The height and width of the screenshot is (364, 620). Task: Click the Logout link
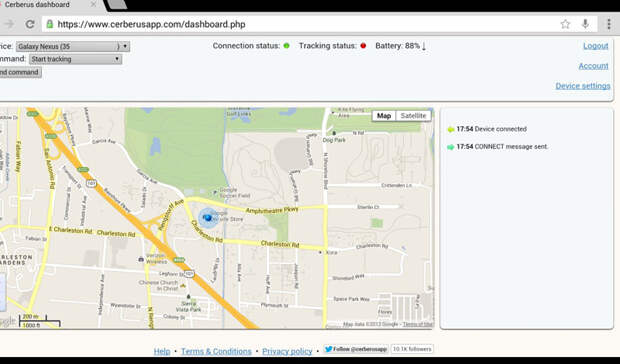(596, 46)
